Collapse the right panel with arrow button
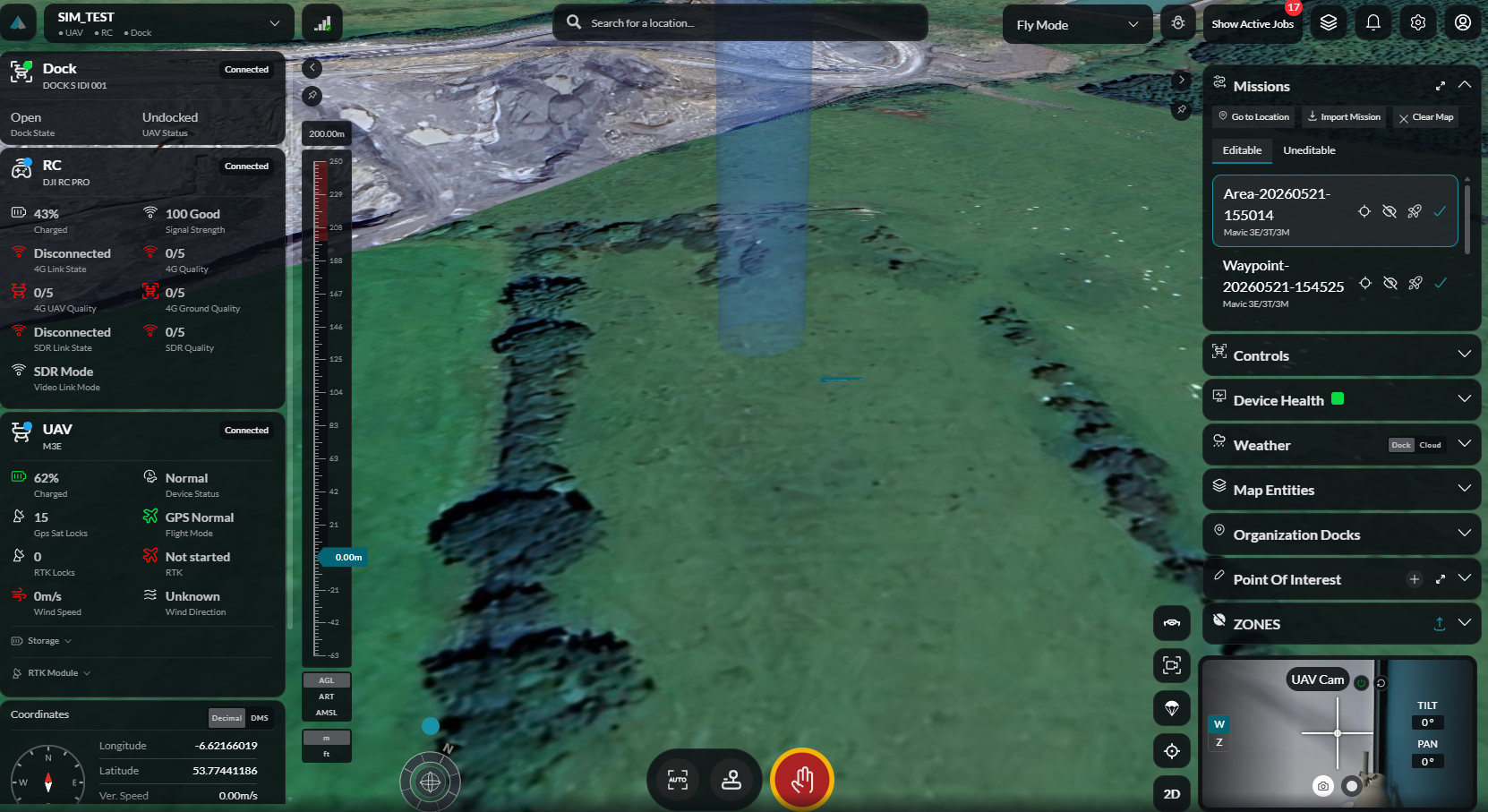This screenshot has height=812, width=1488. [x=1182, y=80]
